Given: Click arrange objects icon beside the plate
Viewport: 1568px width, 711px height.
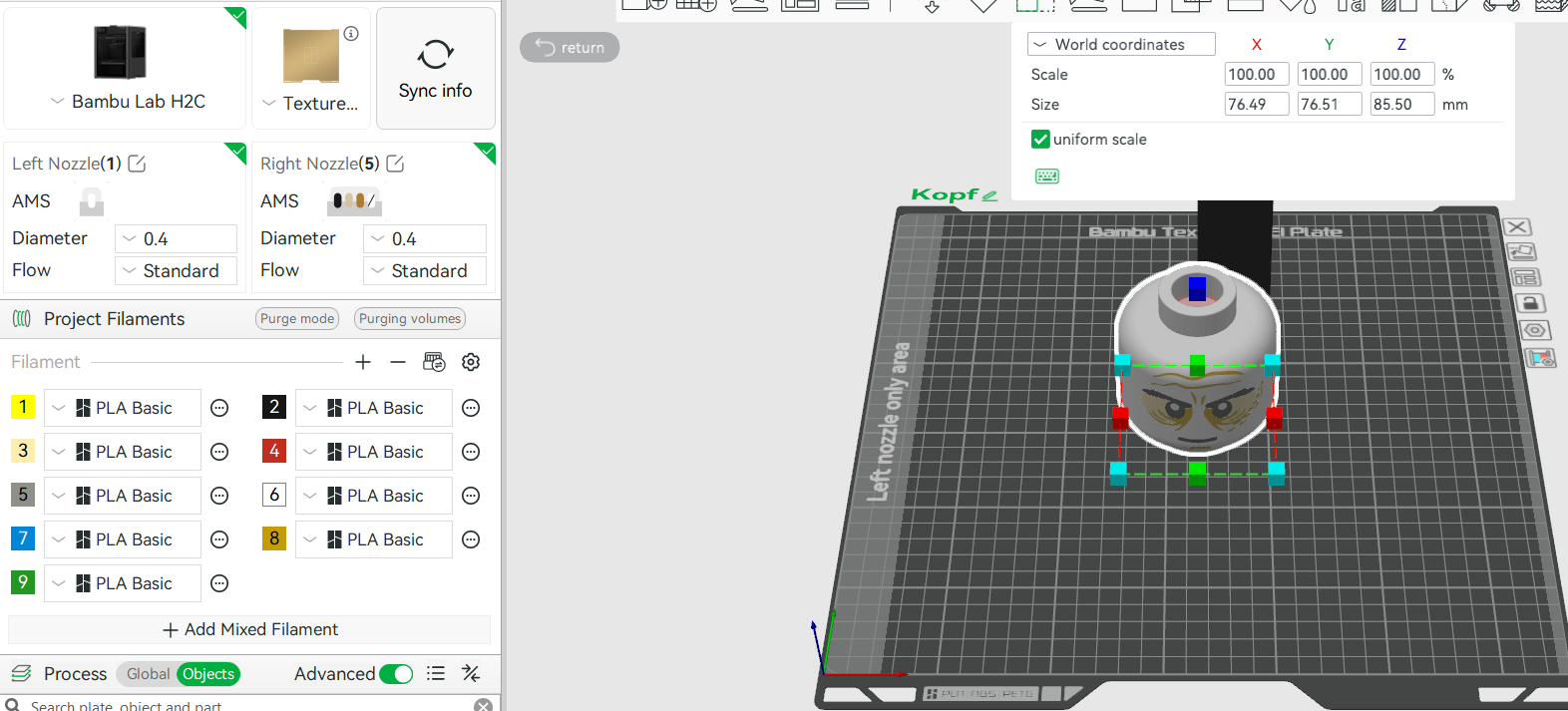Looking at the screenshot, I should coord(1525,277).
